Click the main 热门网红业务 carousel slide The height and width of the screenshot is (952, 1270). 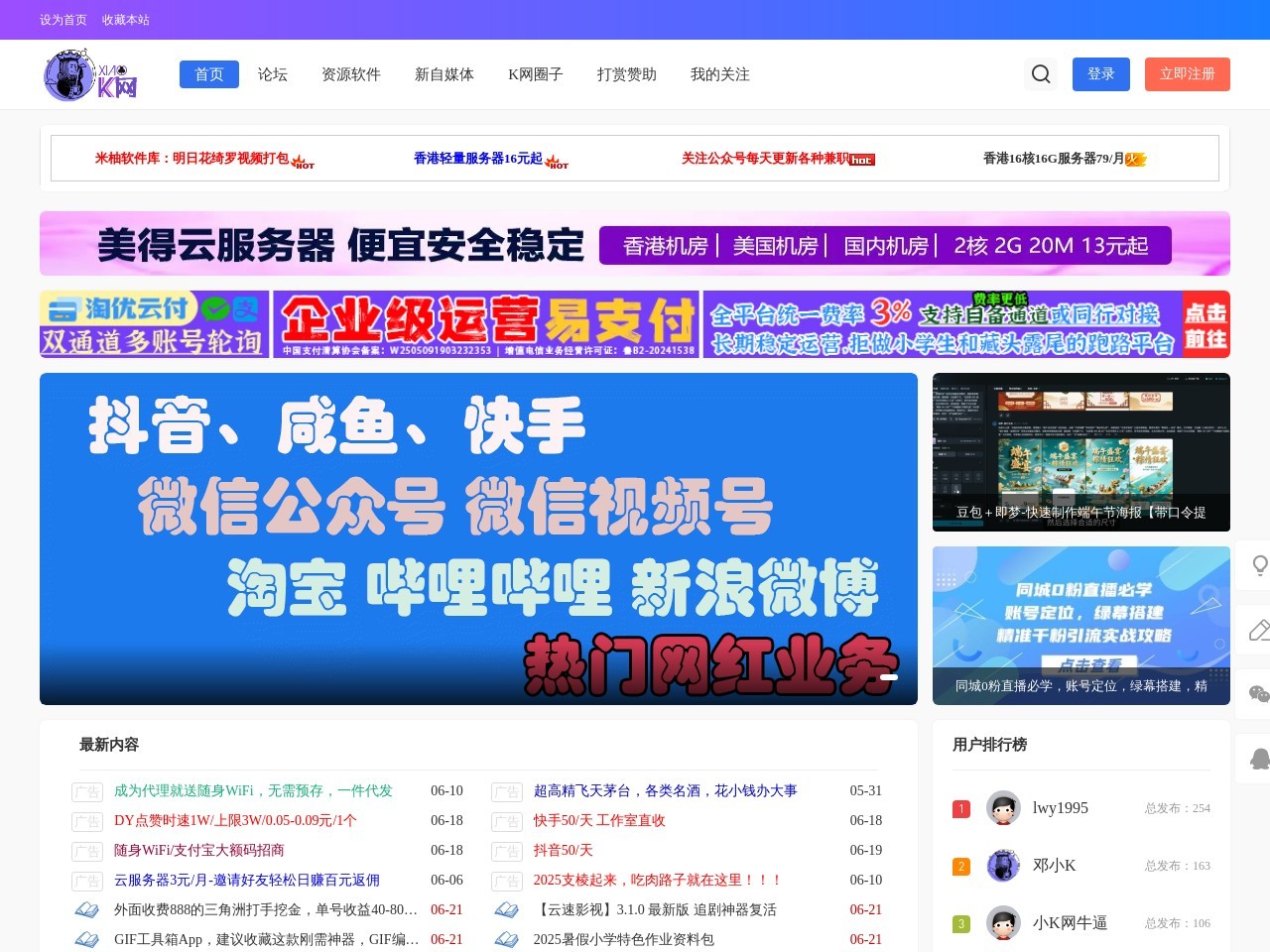tap(478, 538)
